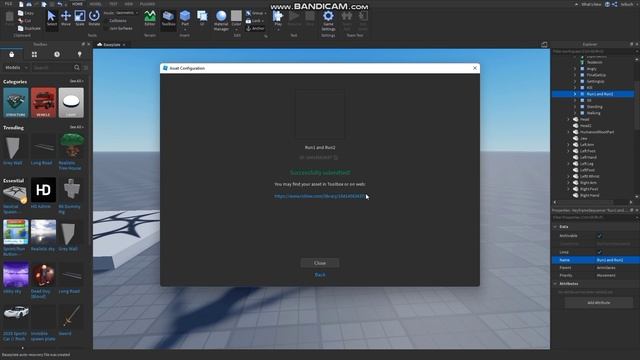Collapse the Data section in Properties
Image resolution: width=640 pixels, height=360 pixels.
click(x=555, y=227)
